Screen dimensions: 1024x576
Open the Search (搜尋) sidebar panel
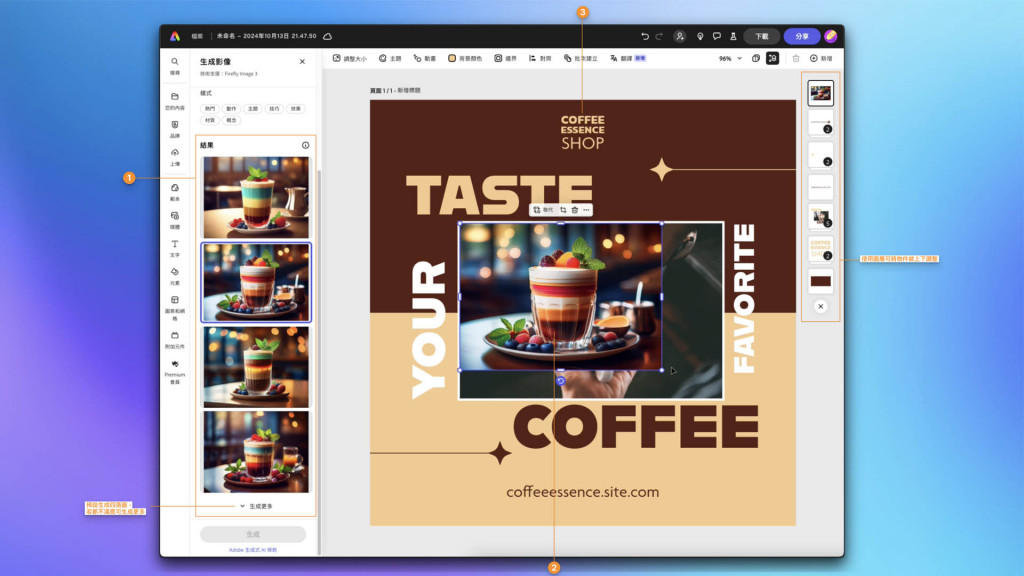tap(174, 66)
